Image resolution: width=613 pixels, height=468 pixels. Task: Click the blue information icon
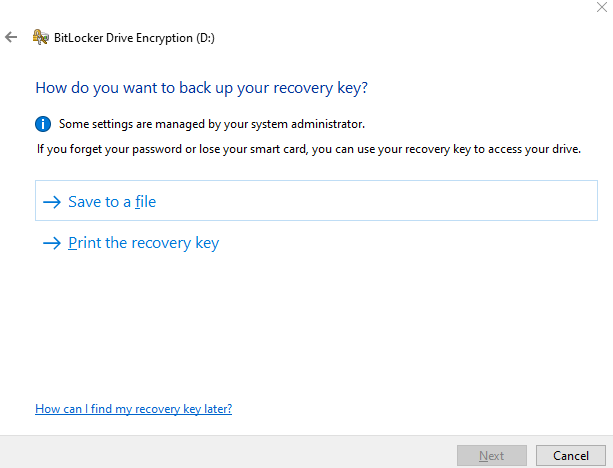point(43,124)
